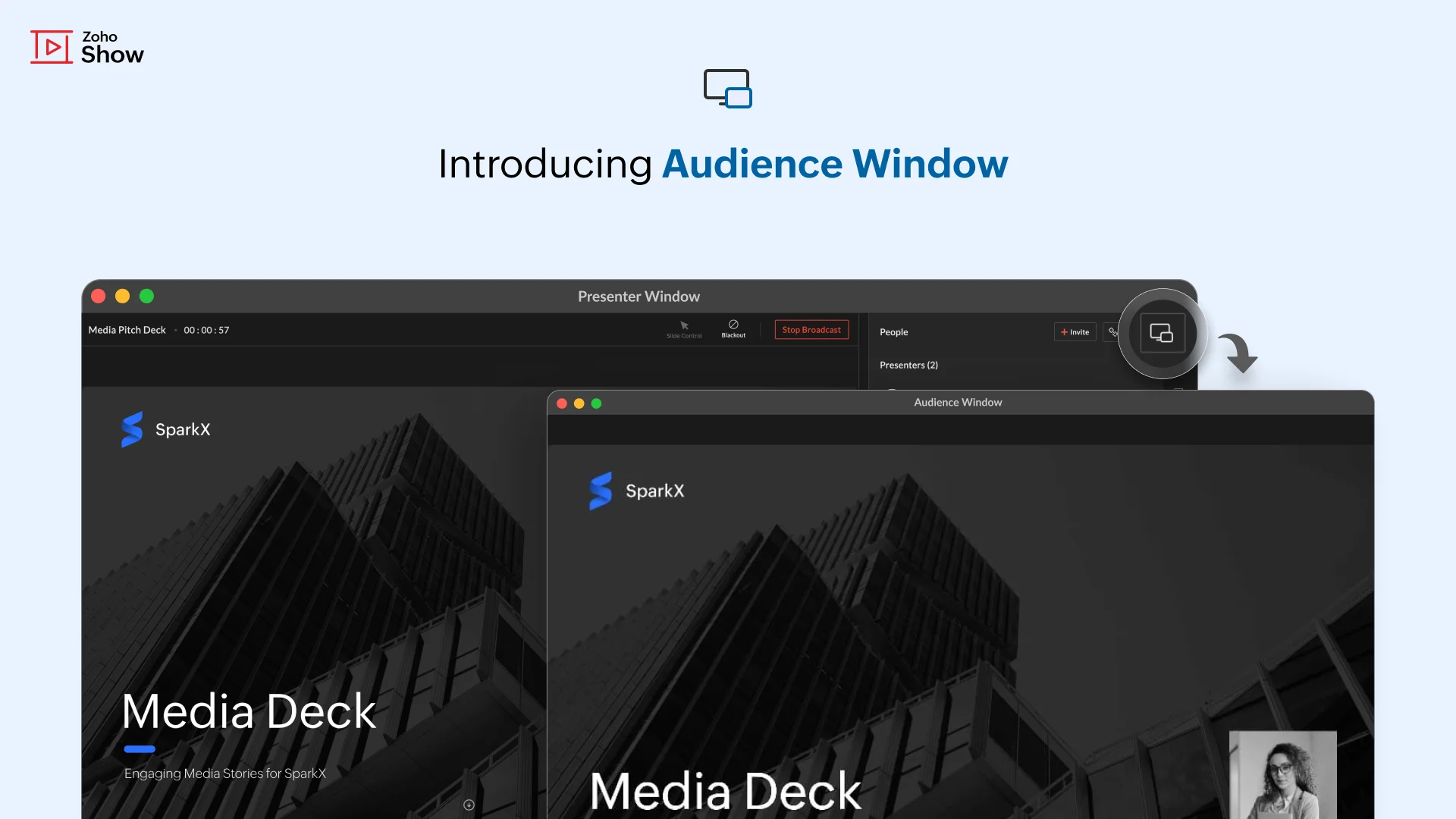This screenshot has width=1456, height=819.
Task: Copy link via chain icon beside Invite
Action: tap(1112, 332)
